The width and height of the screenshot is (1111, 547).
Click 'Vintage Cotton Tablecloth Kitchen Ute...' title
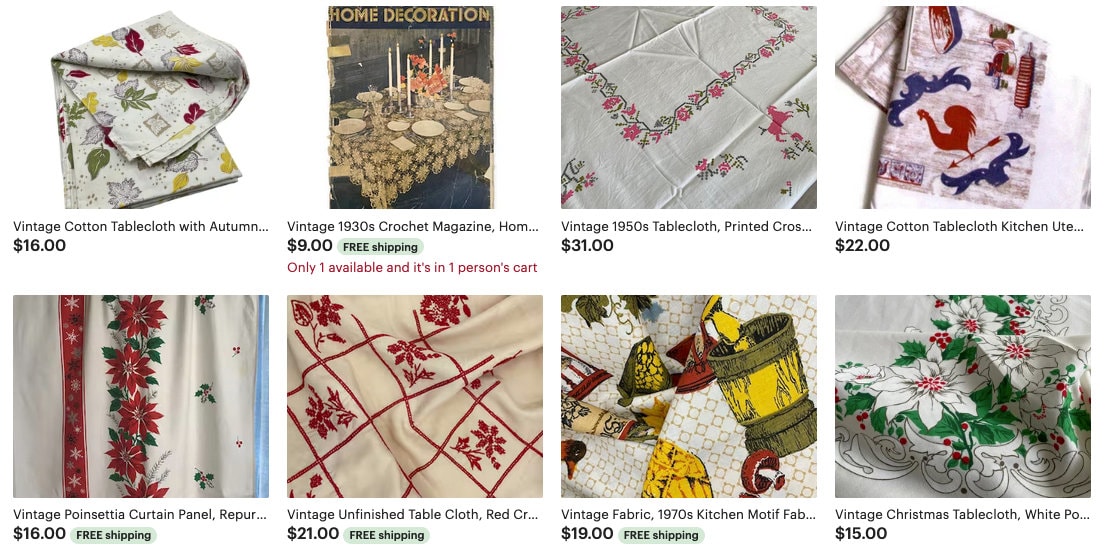click(960, 227)
